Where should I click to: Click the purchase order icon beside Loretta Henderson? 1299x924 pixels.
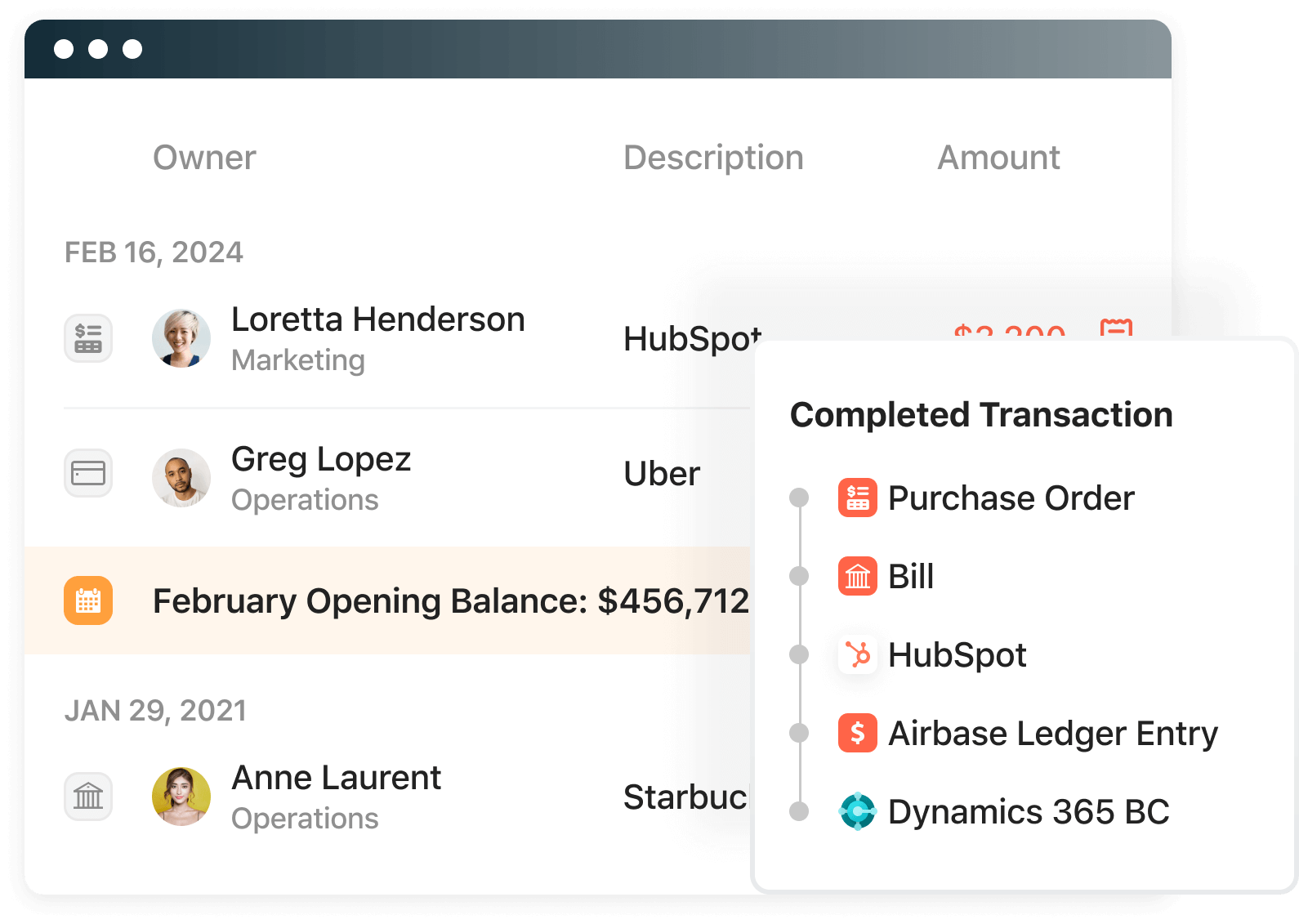click(88, 338)
